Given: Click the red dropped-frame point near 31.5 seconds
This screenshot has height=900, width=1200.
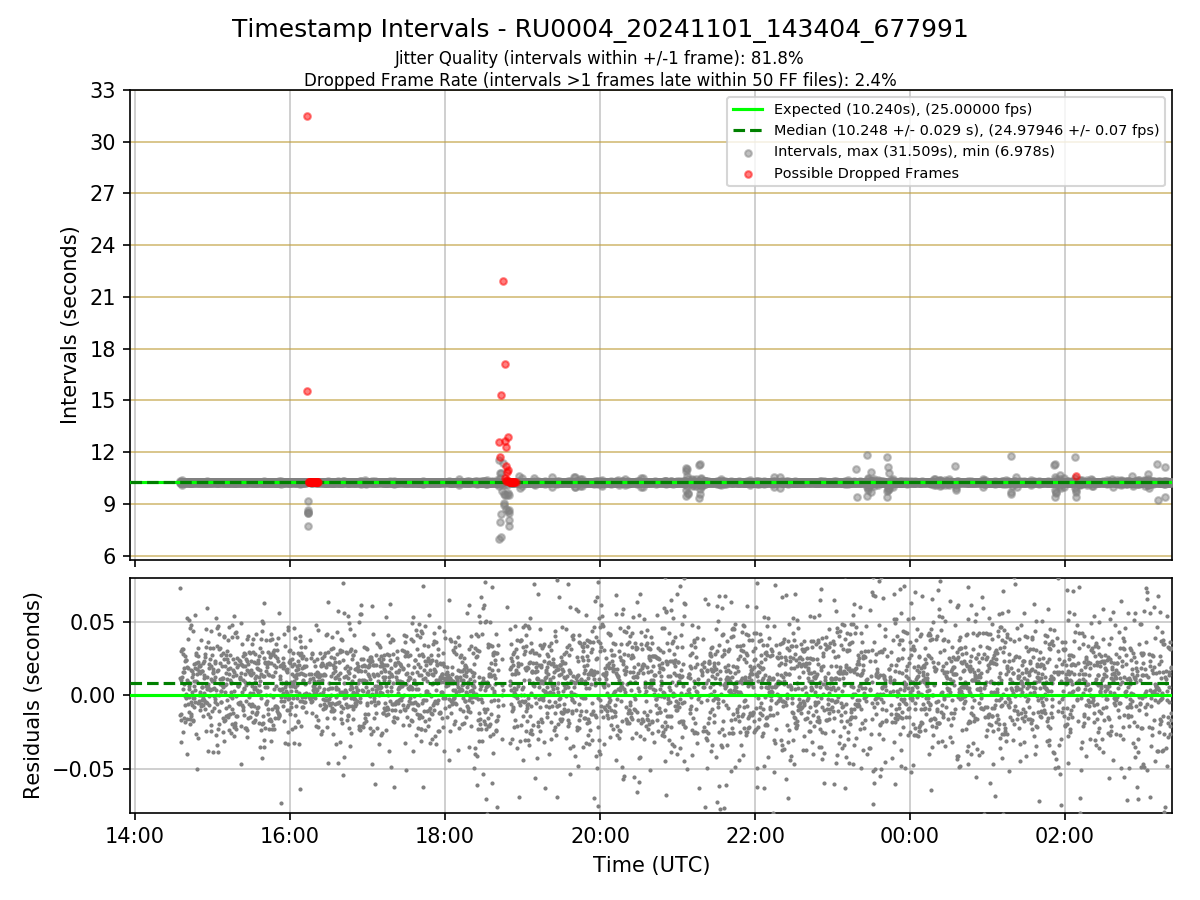Looking at the screenshot, I should (307, 116).
